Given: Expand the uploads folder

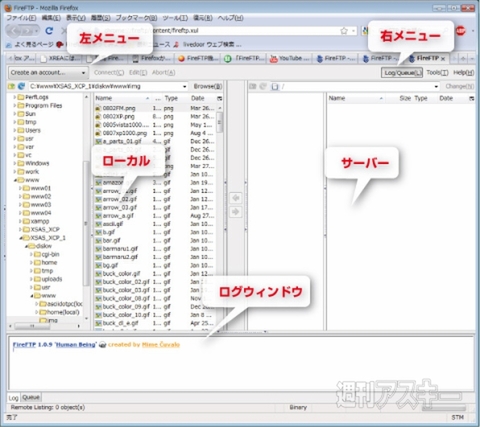Looking at the screenshot, I should 31,279.
